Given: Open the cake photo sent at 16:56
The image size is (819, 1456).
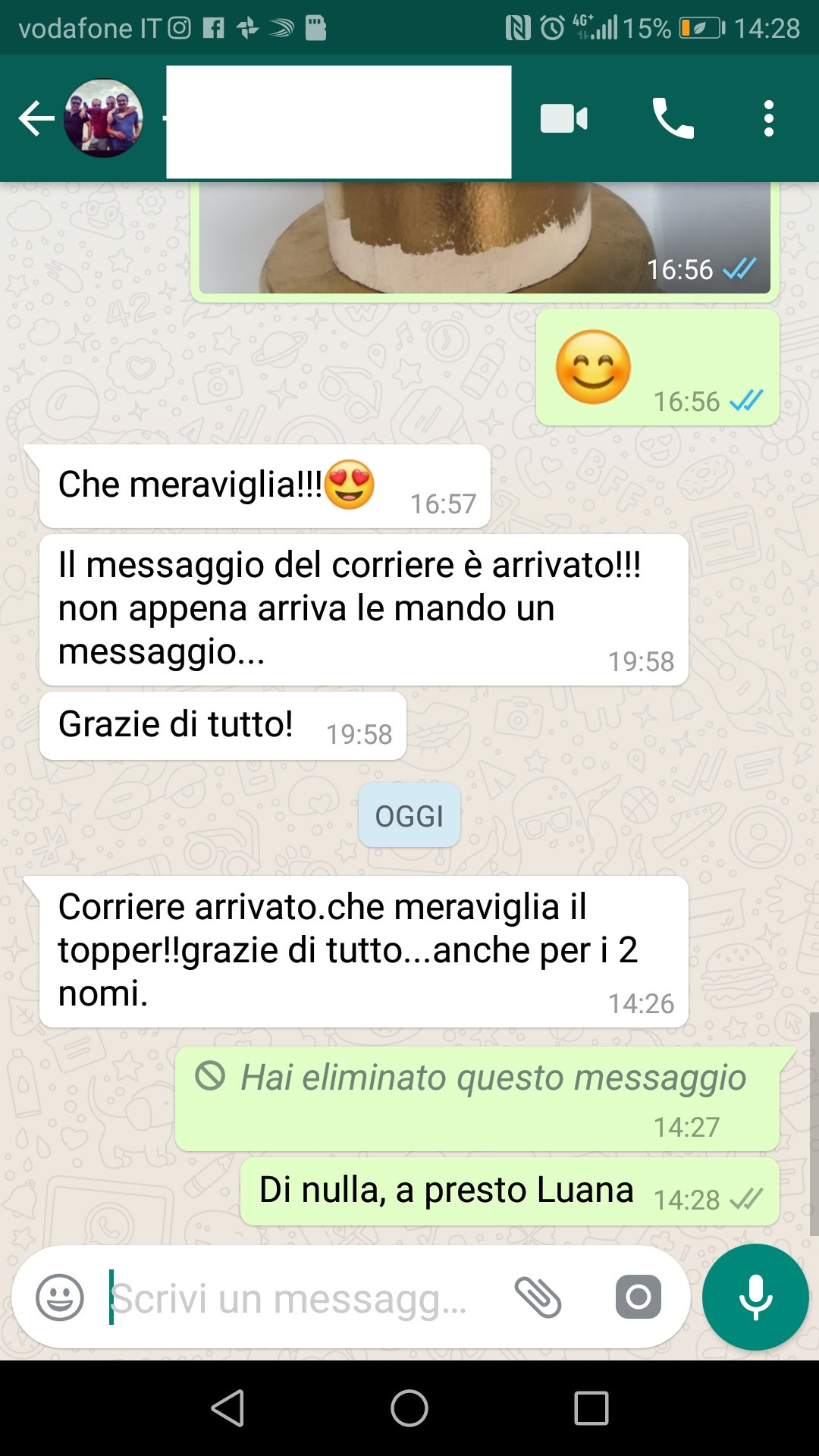Looking at the screenshot, I should pyautogui.click(x=485, y=238).
